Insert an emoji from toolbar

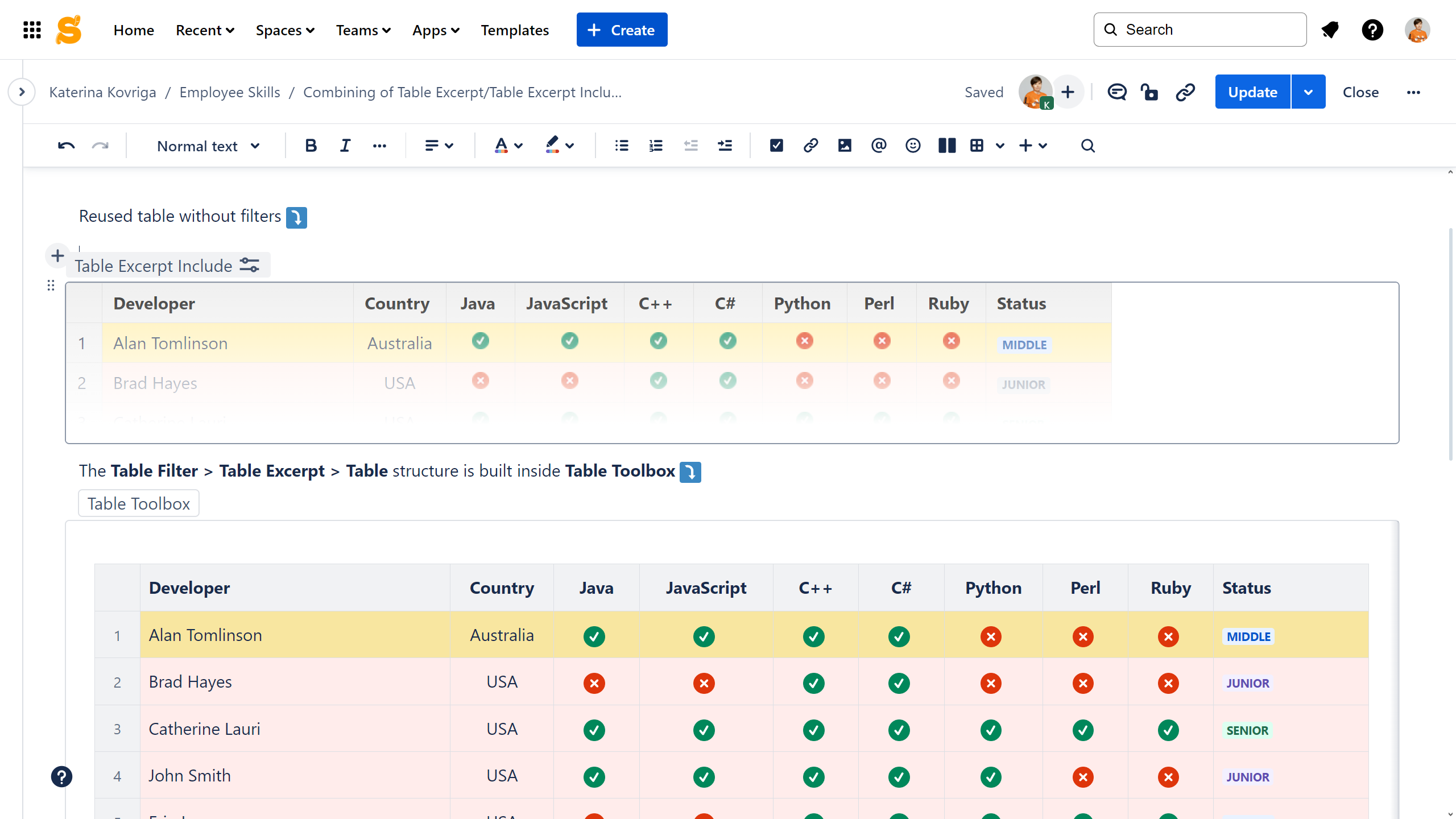tap(913, 146)
